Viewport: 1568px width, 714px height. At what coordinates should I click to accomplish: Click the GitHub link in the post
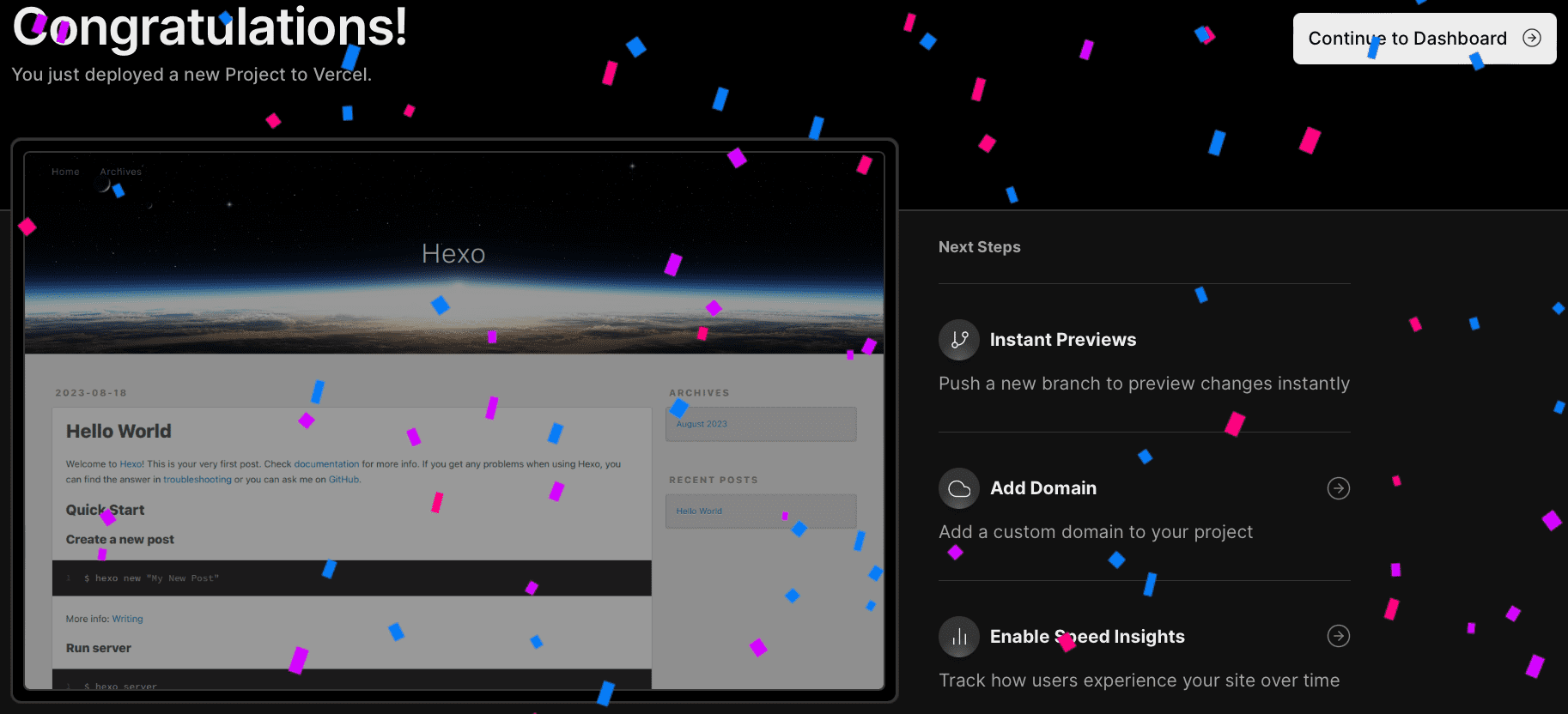(343, 480)
